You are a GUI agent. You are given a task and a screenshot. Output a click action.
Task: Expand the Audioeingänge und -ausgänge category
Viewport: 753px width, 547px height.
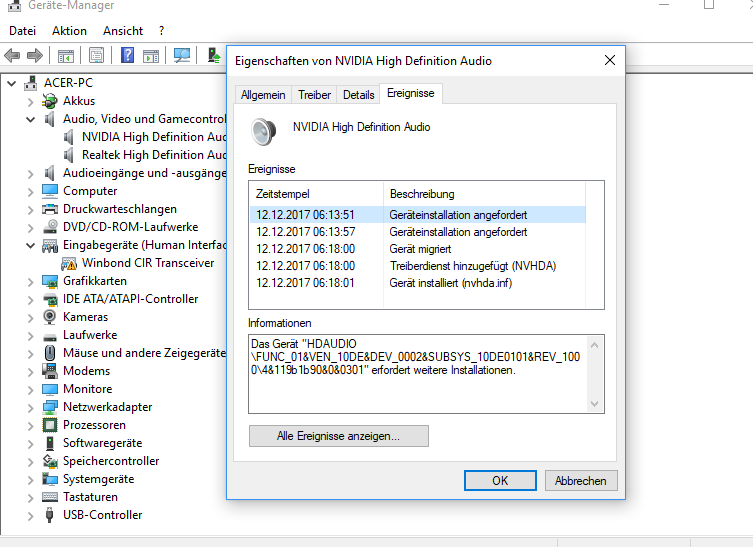[x=30, y=173]
